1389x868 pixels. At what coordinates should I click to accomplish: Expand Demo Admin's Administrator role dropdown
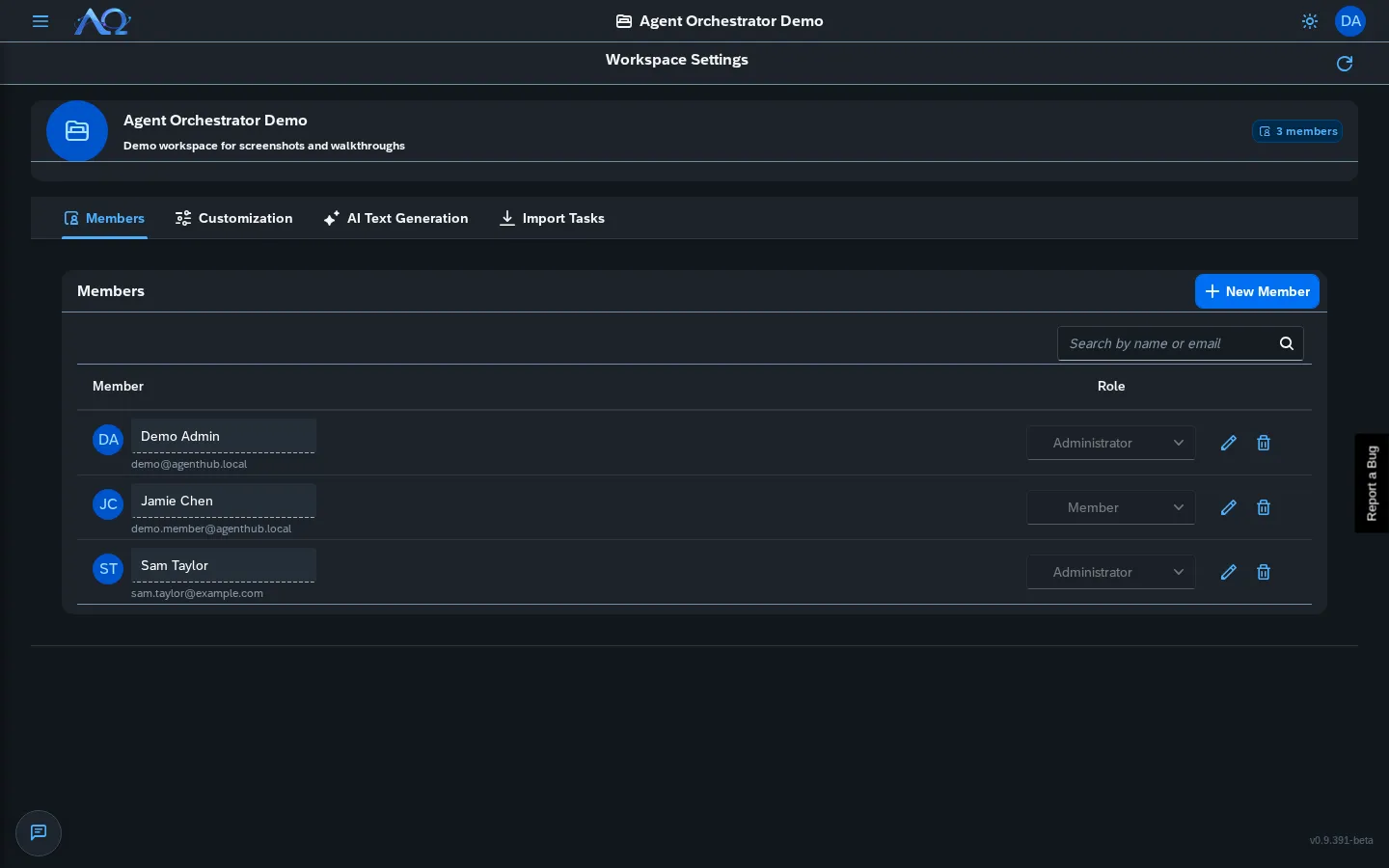point(1111,443)
